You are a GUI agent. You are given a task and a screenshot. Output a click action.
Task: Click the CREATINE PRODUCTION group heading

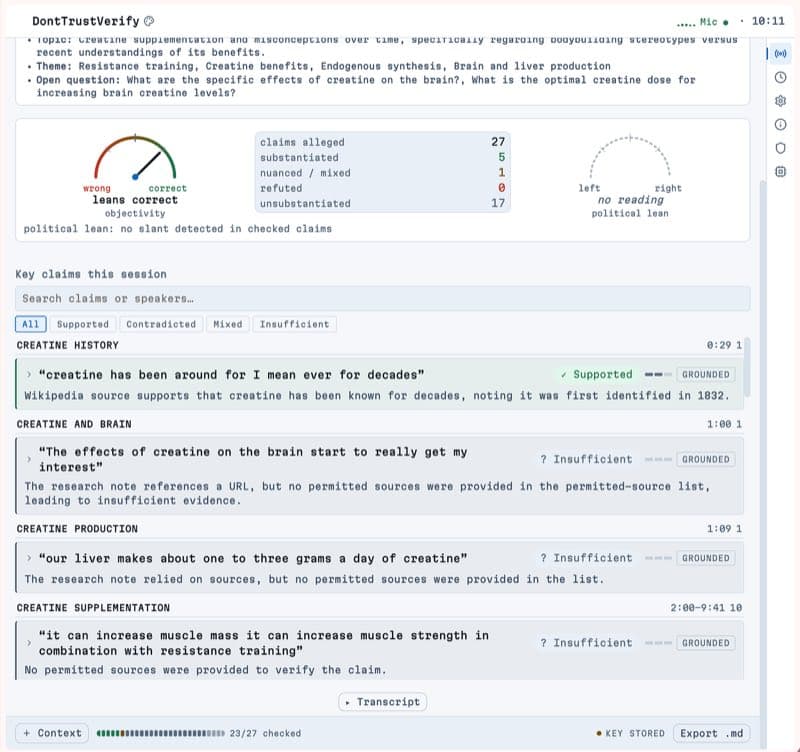tap(77, 529)
